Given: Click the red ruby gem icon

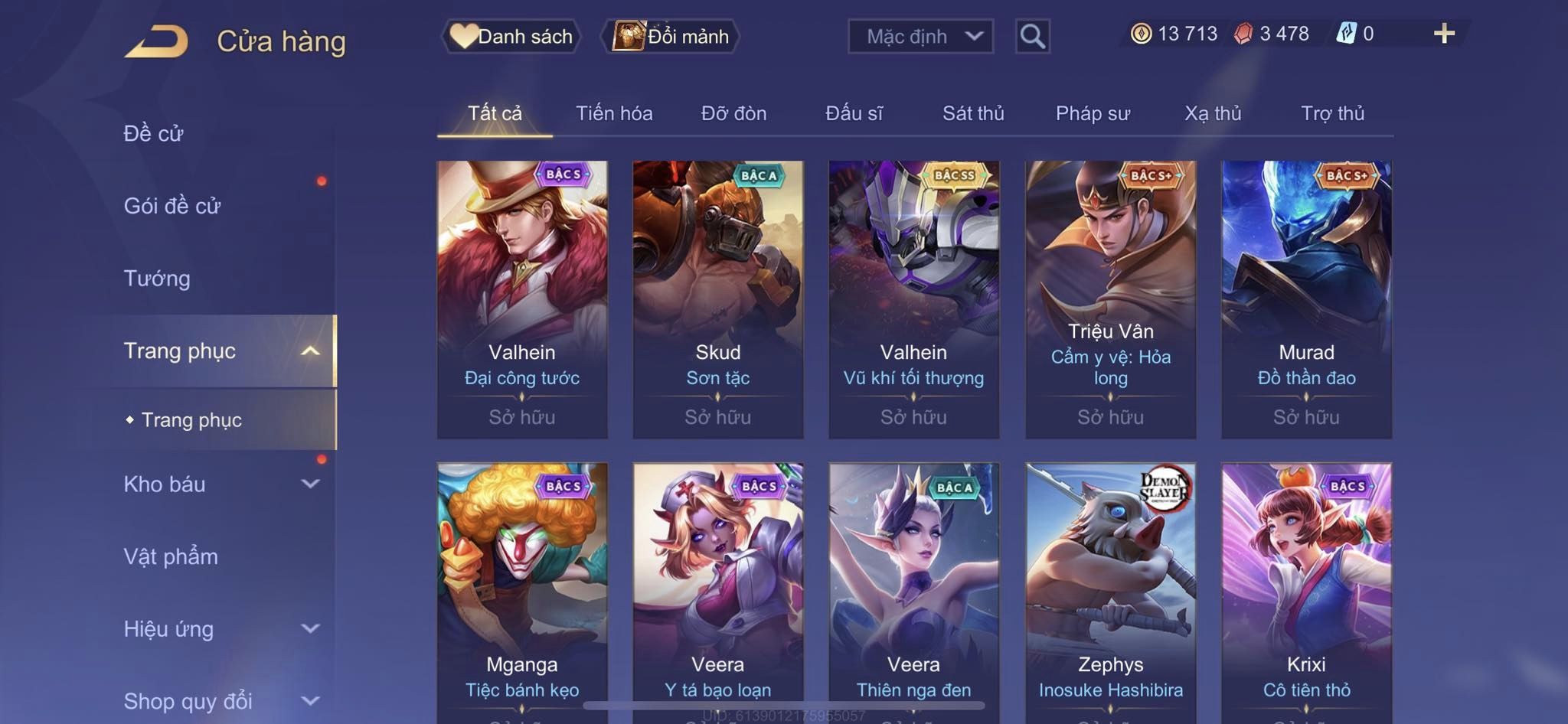Looking at the screenshot, I should tap(1243, 34).
